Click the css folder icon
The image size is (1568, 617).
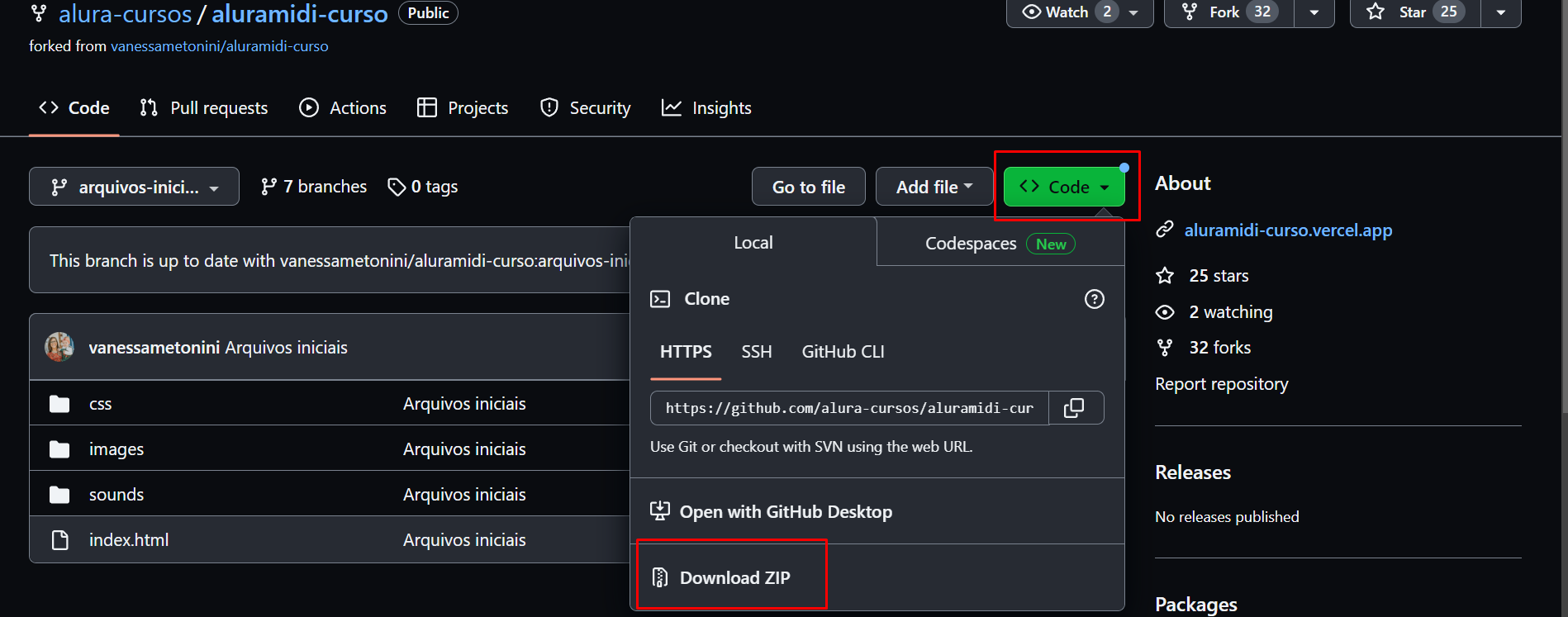point(59,404)
